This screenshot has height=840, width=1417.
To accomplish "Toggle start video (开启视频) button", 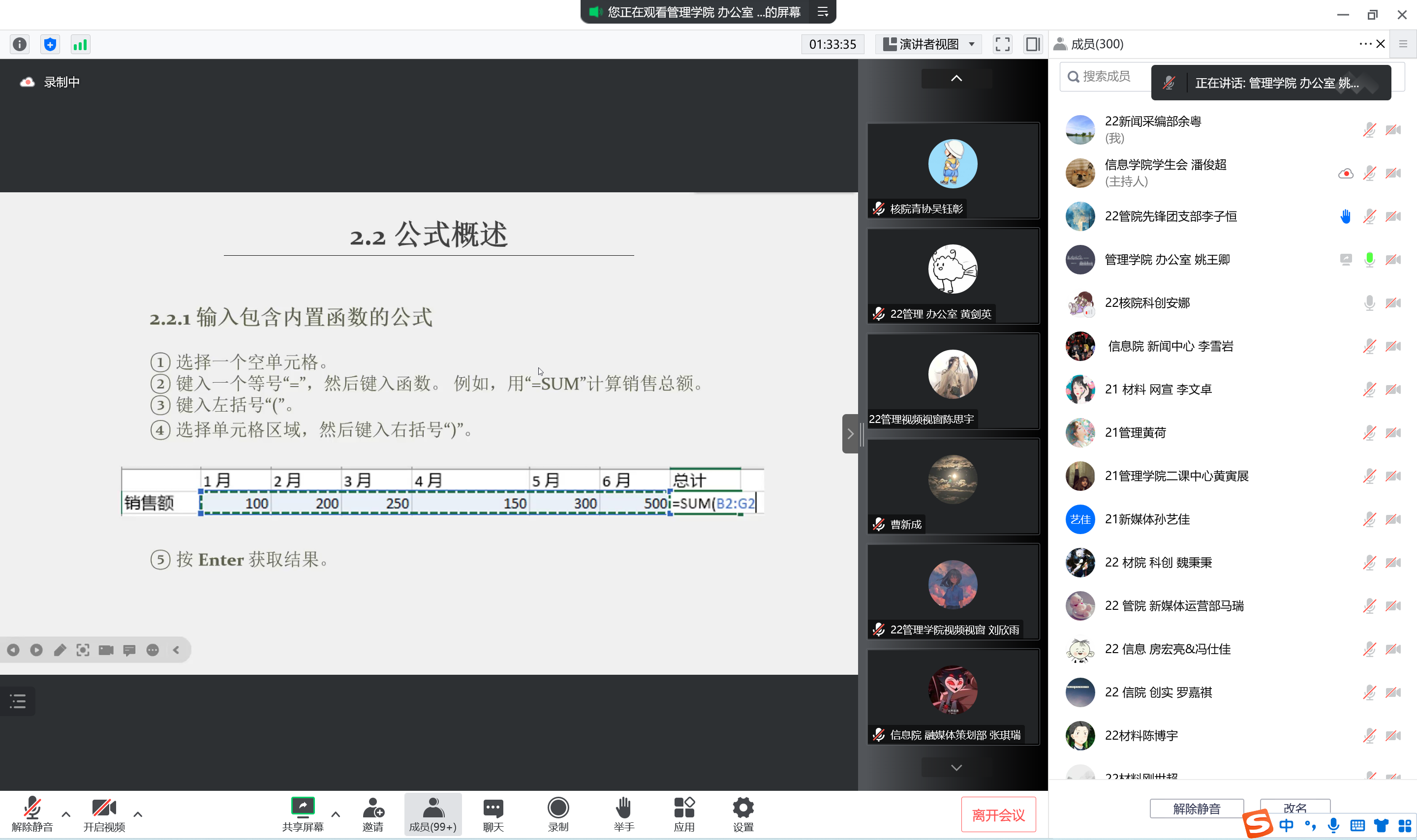I will [104, 814].
